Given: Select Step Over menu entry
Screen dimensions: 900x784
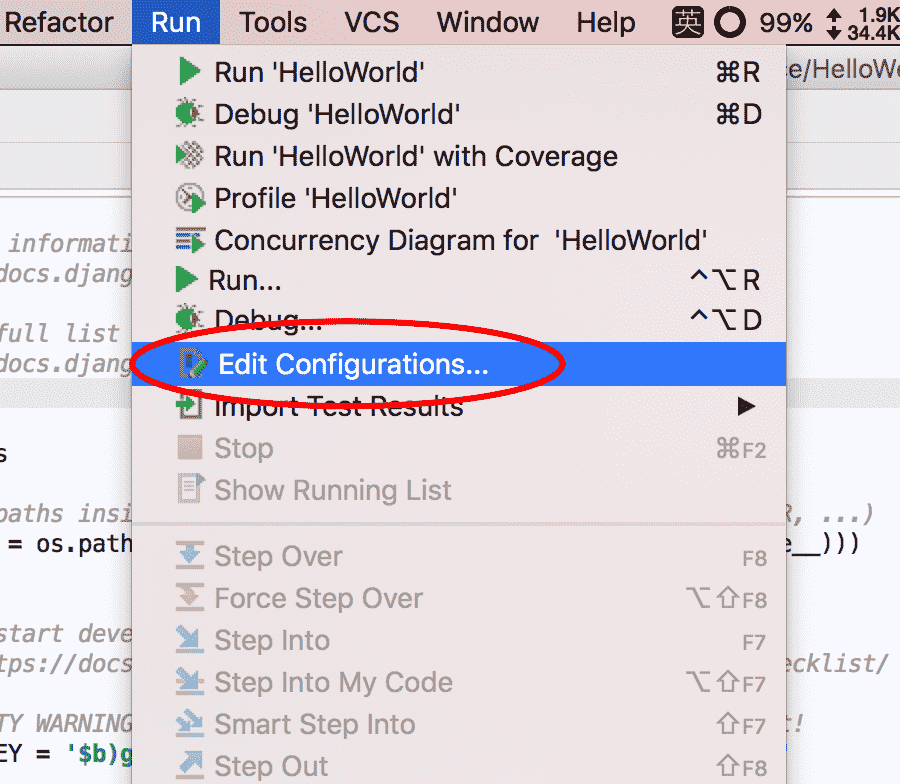Looking at the screenshot, I should pyautogui.click(x=459, y=556).
